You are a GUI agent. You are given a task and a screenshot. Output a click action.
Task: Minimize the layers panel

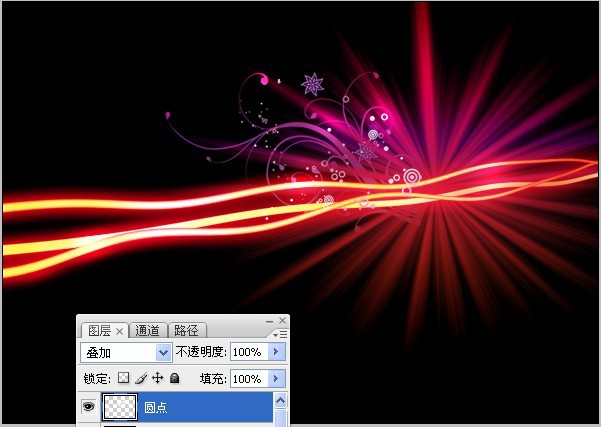pyautogui.click(x=270, y=321)
